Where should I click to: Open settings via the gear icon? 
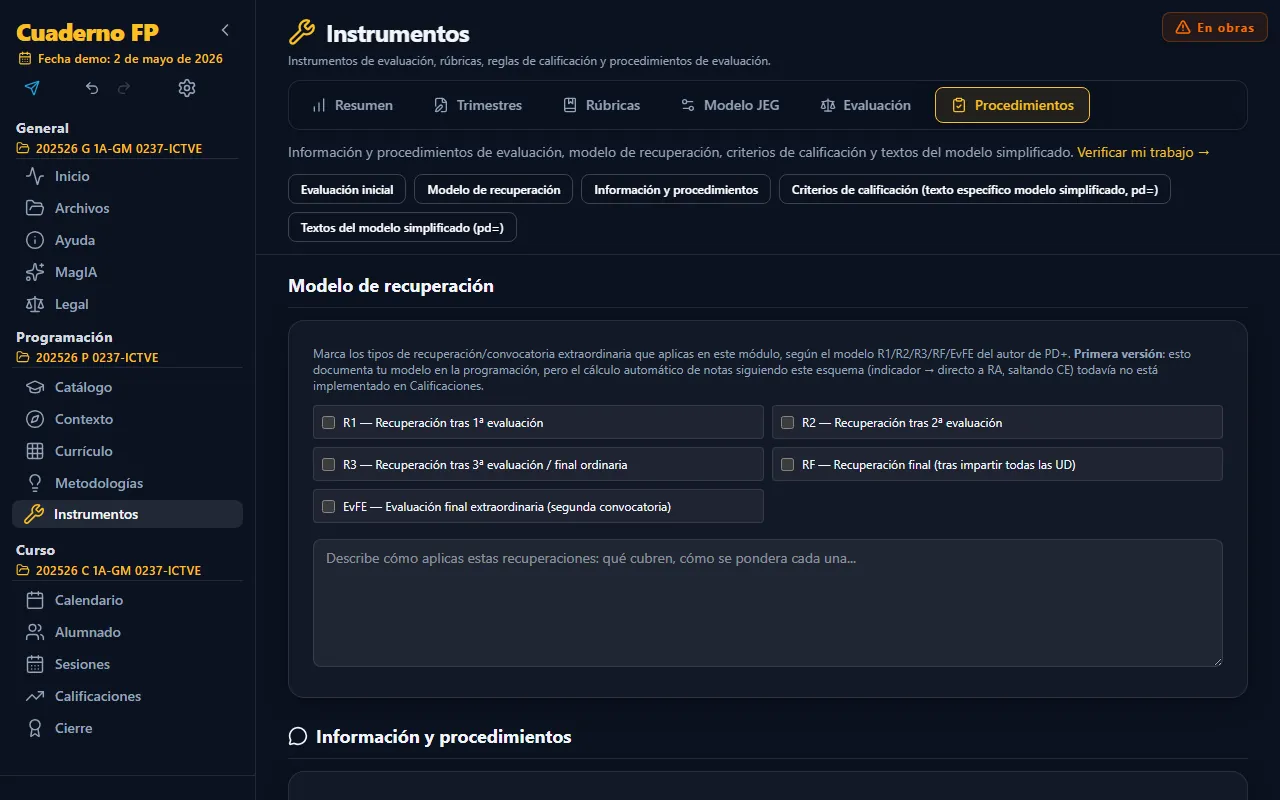(187, 88)
